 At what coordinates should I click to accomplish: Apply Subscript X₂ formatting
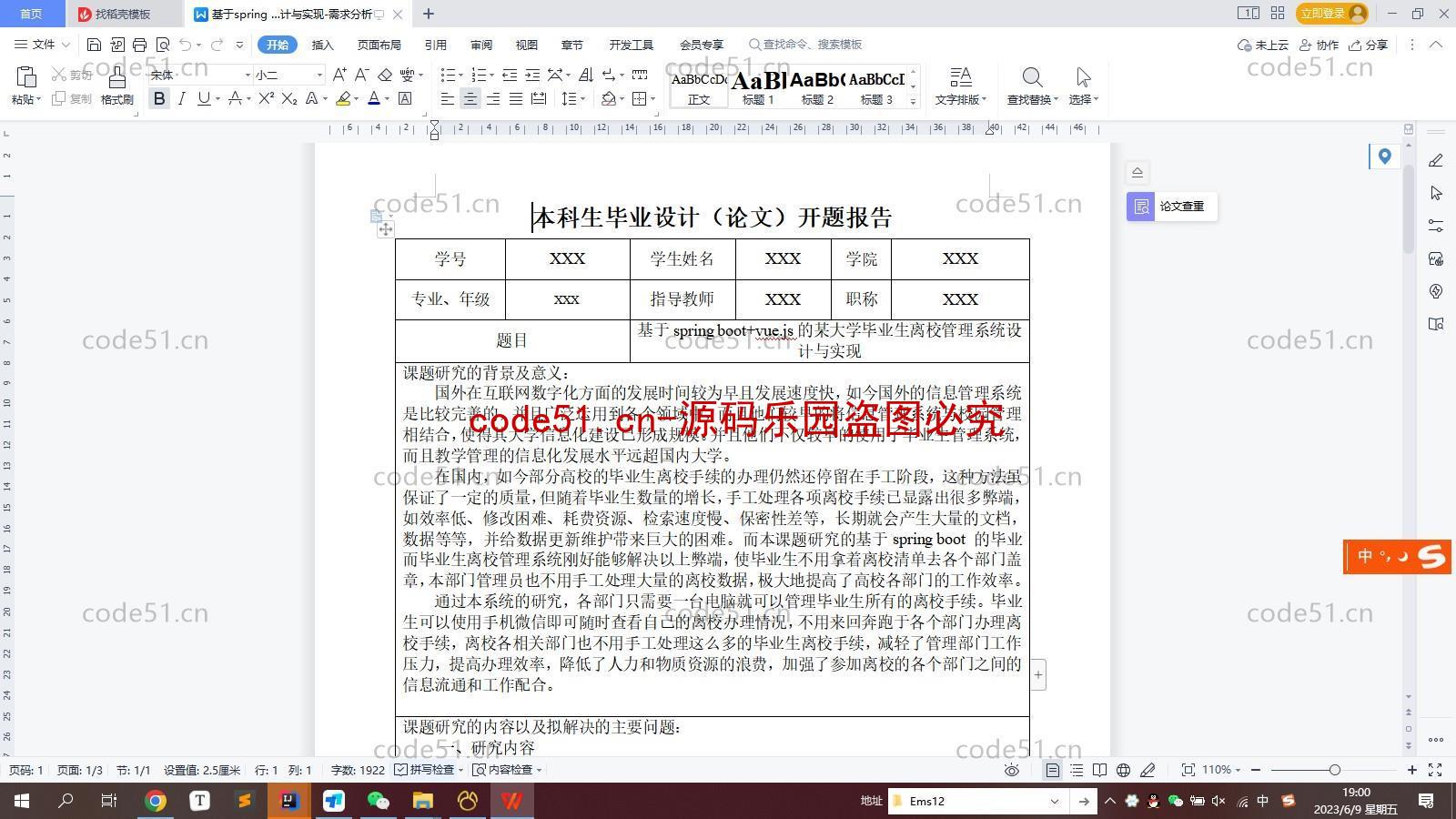click(288, 98)
